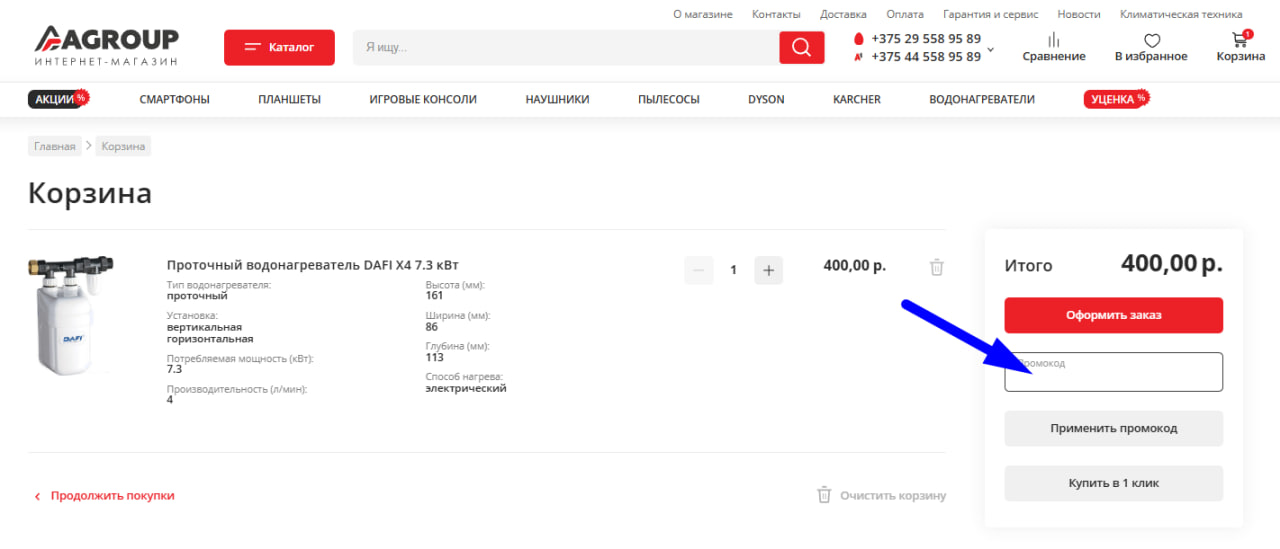This screenshot has width=1280, height=549.
Task: Click the +375 44 558 95 89 number
Action: coord(926,57)
